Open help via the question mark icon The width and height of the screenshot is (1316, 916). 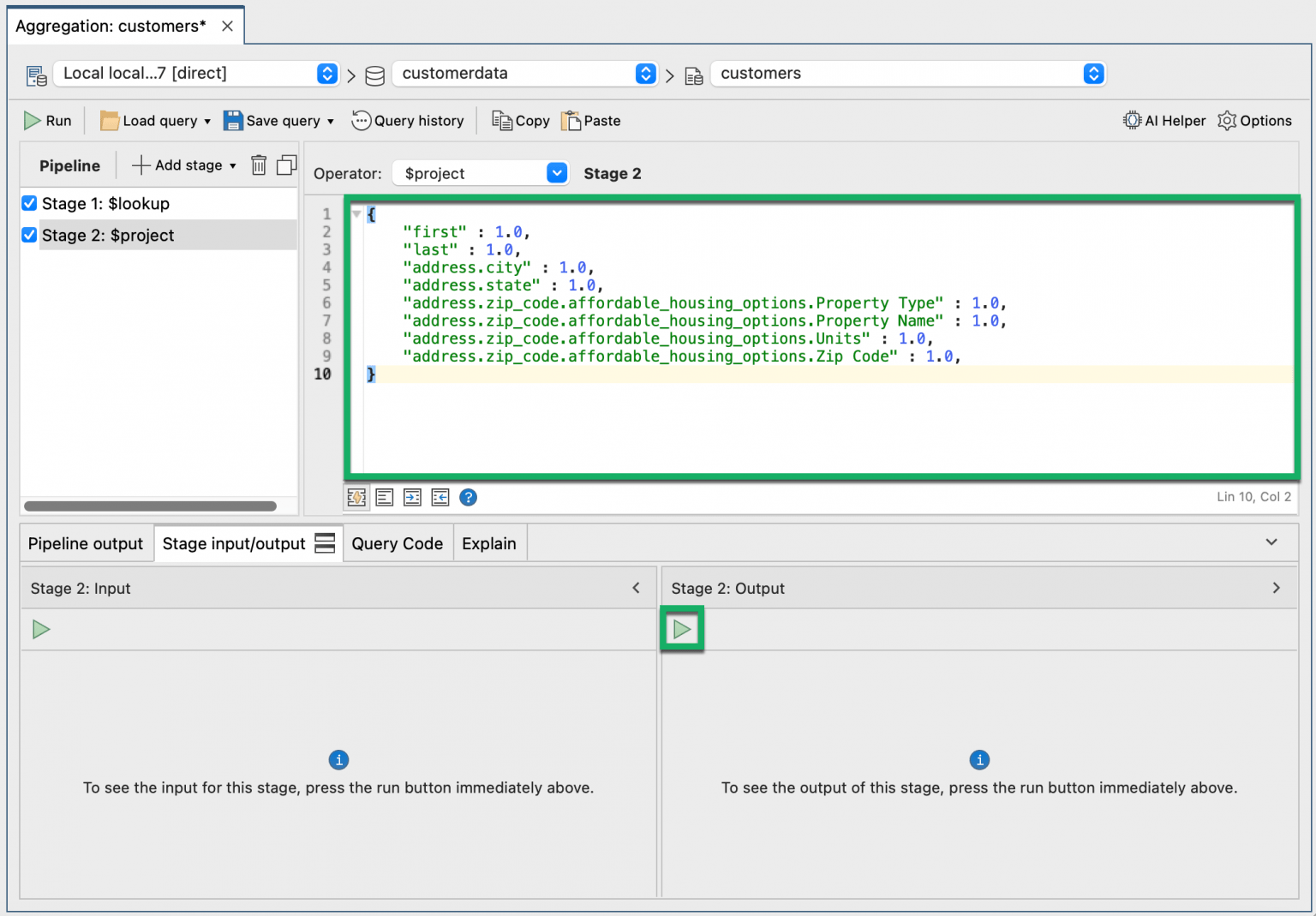pos(468,497)
